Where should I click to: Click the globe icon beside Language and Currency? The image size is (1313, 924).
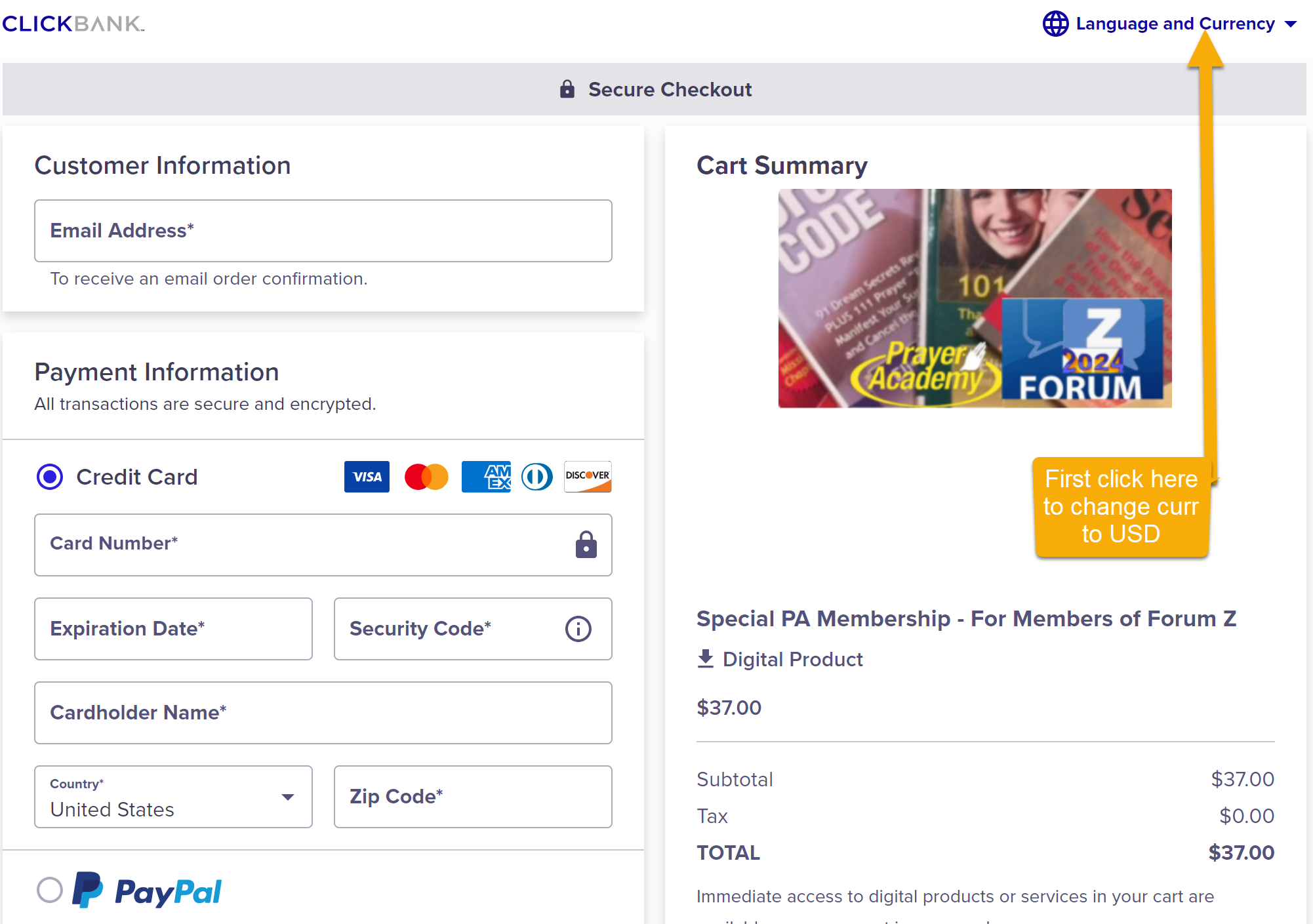1055,24
